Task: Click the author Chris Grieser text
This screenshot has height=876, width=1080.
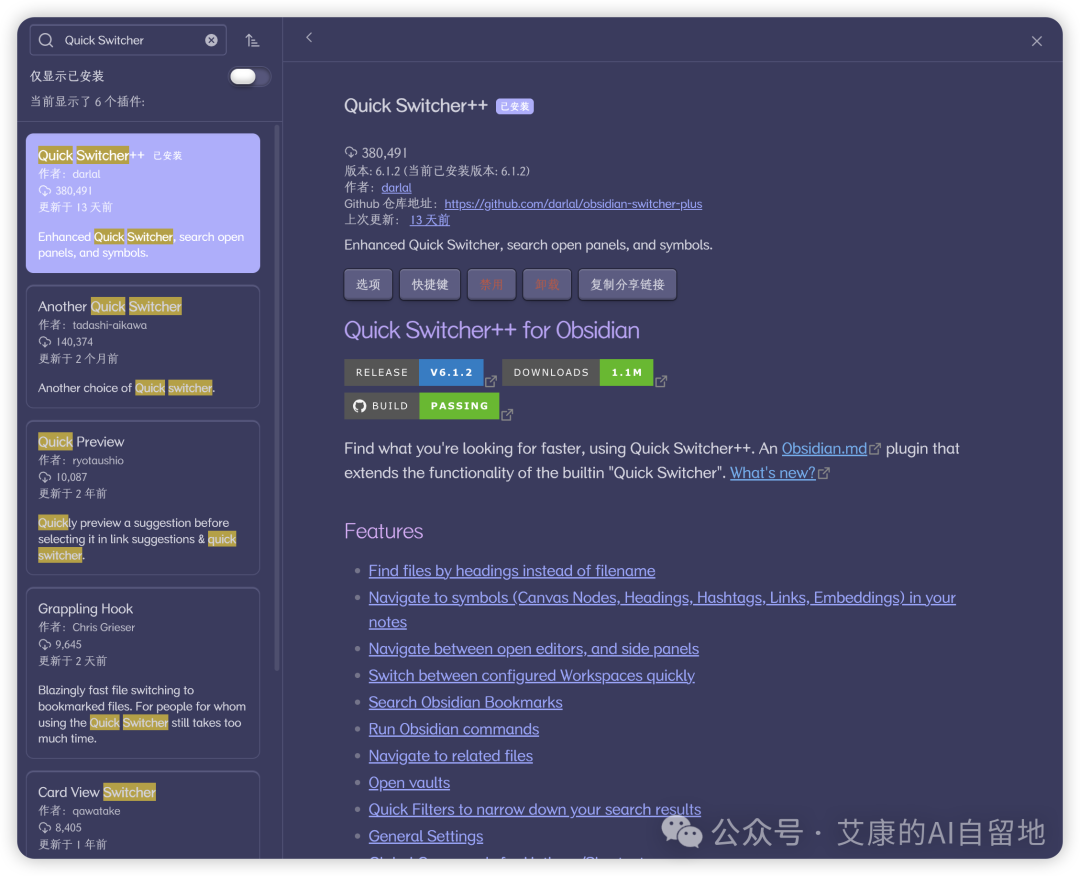Action: 103,627
